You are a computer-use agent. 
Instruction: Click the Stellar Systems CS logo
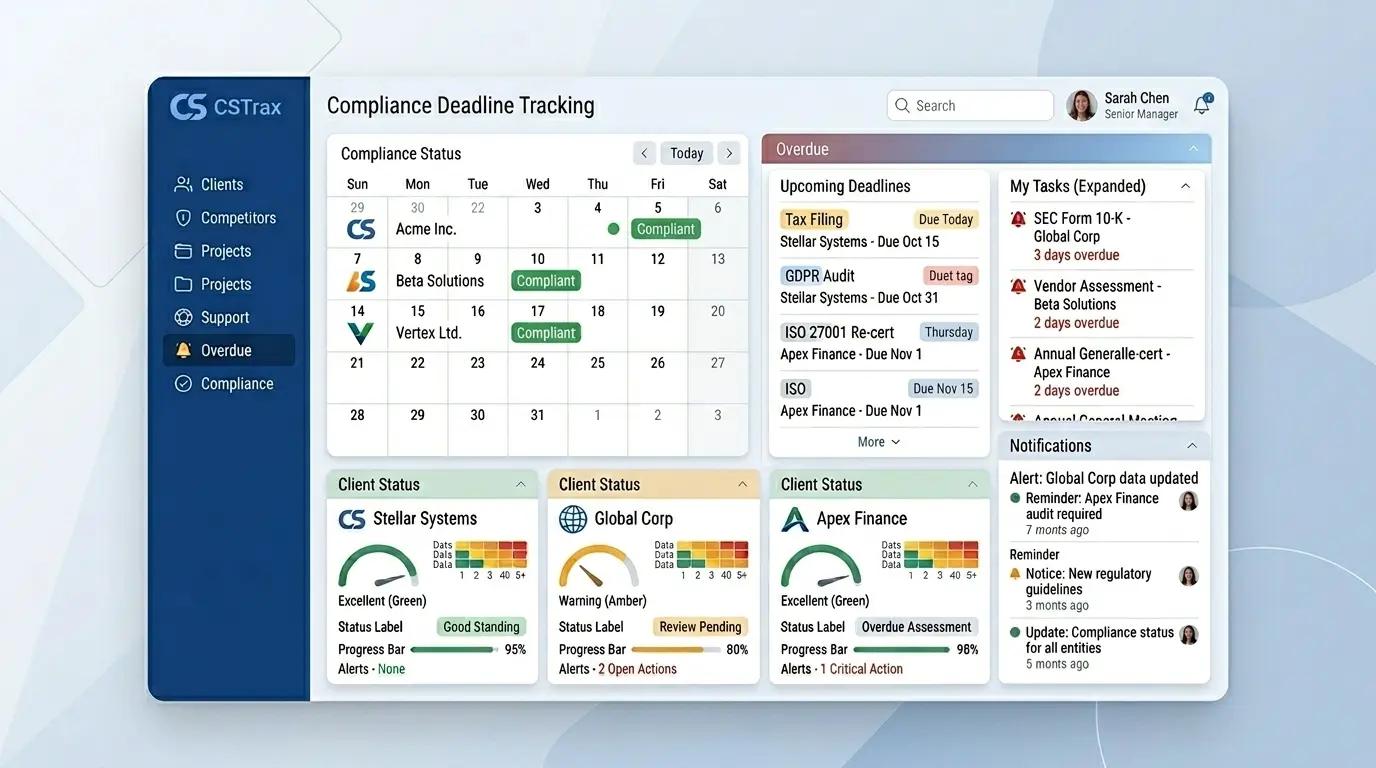tap(352, 518)
